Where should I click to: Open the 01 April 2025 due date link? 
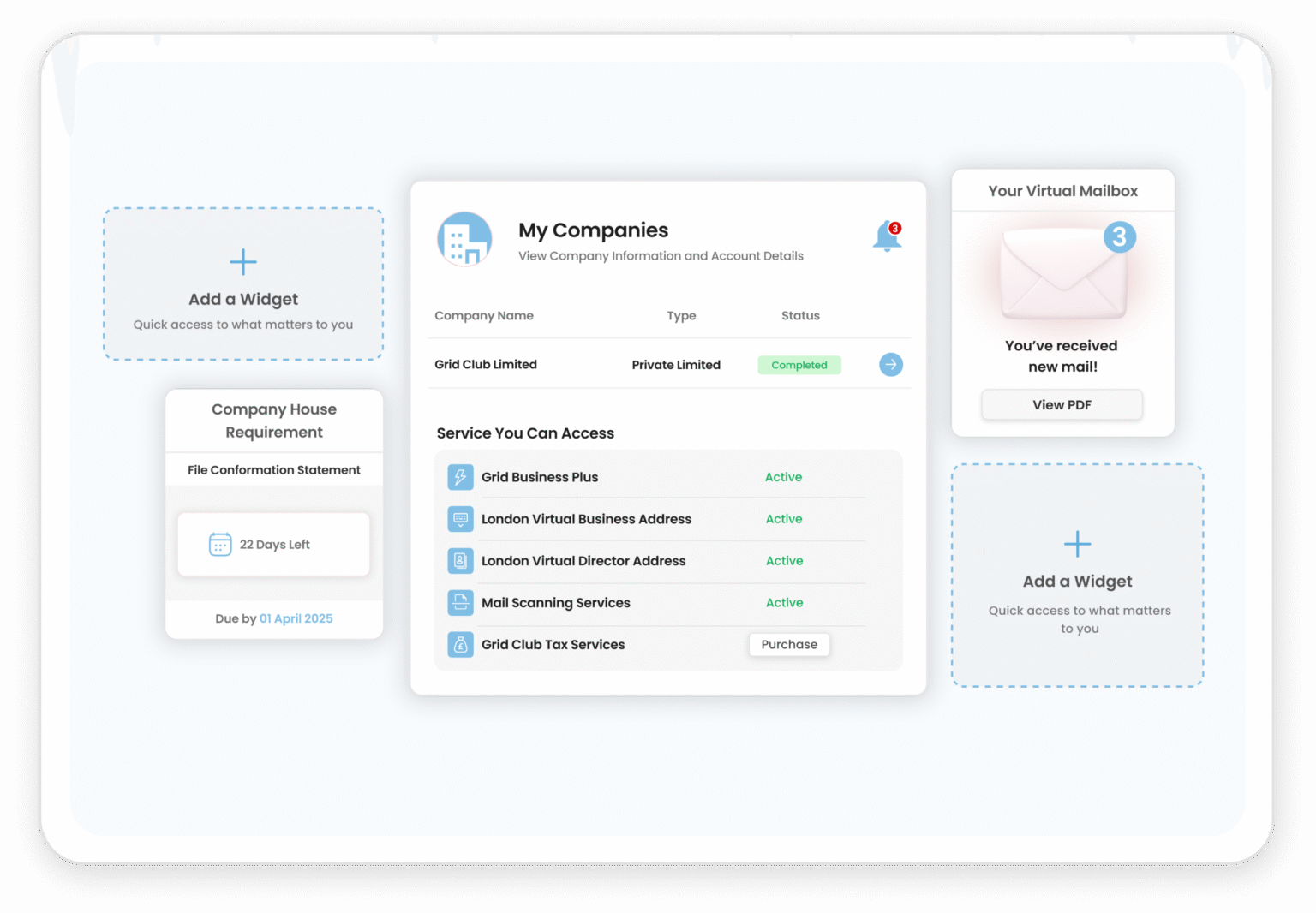(296, 618)
